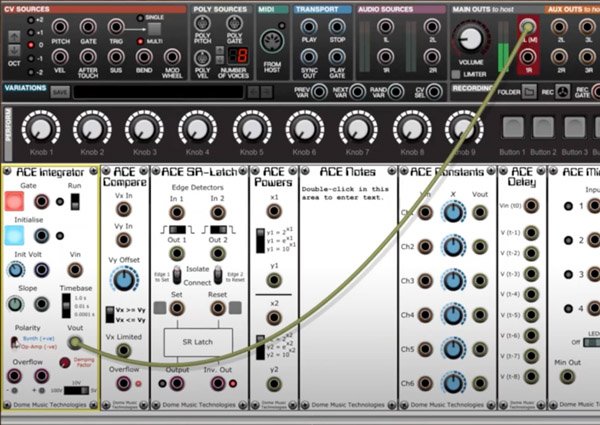Click the main out 1R jack
Viewport: 600px width, 425px height.
click(x=528, y=57)
